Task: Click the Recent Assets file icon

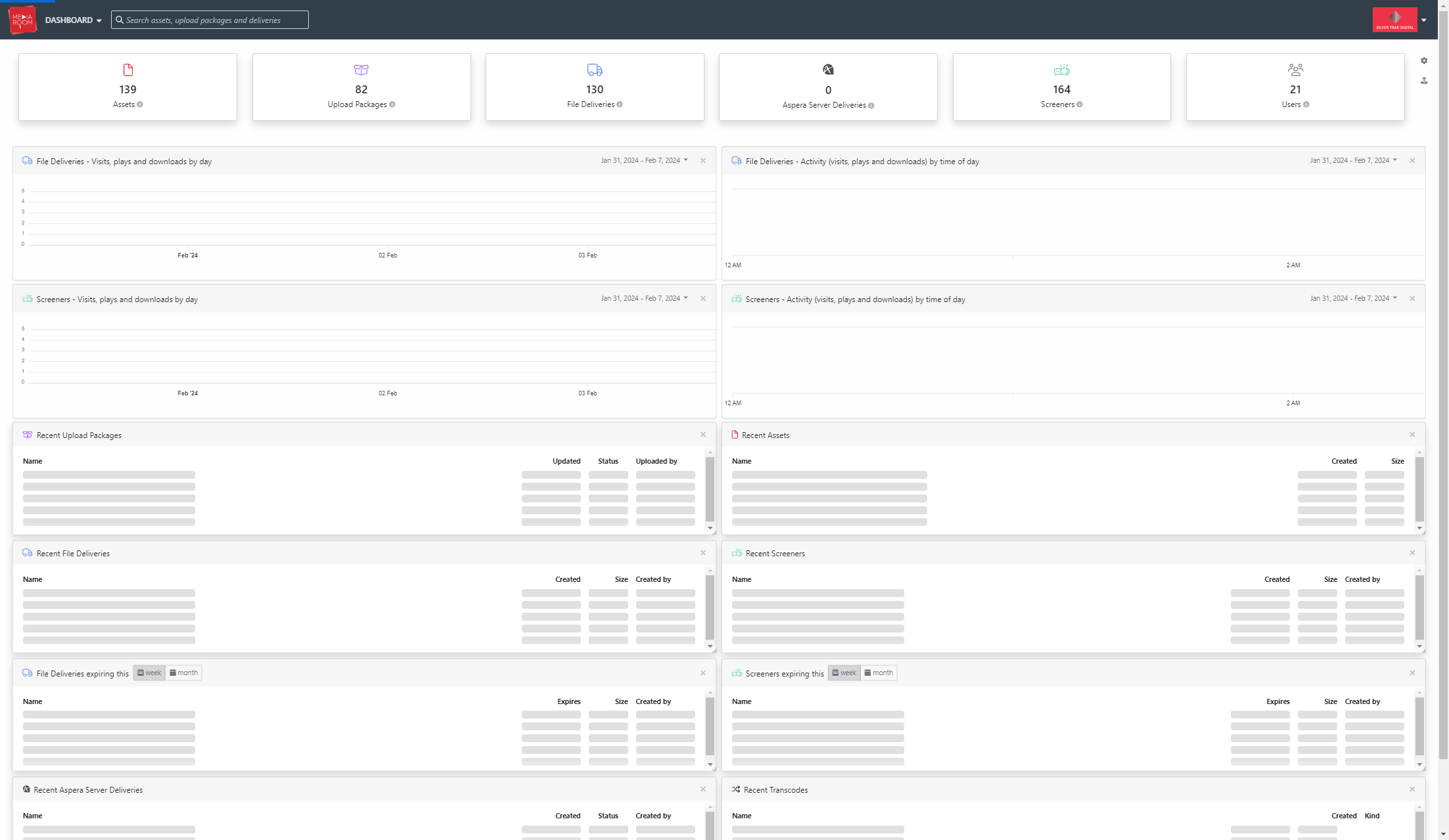Action: (x=735, y=435)
